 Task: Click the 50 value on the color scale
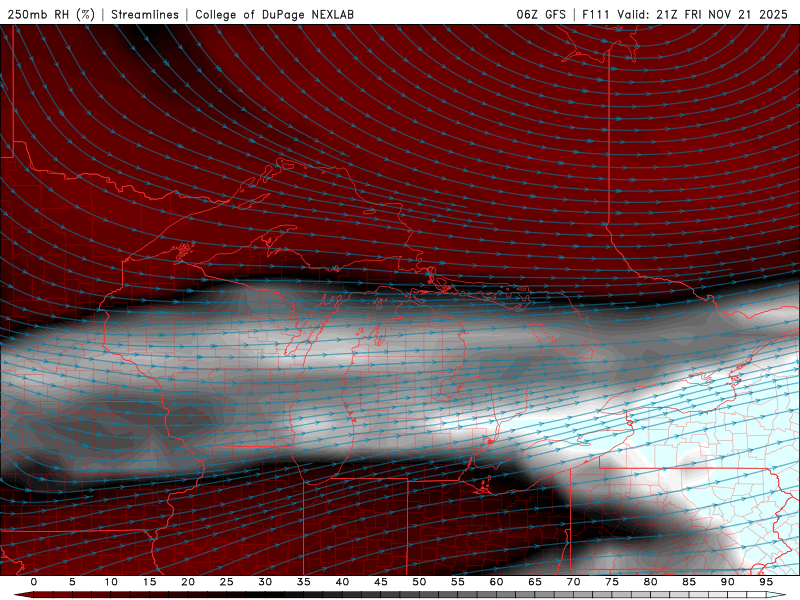(x=419, y=582)
